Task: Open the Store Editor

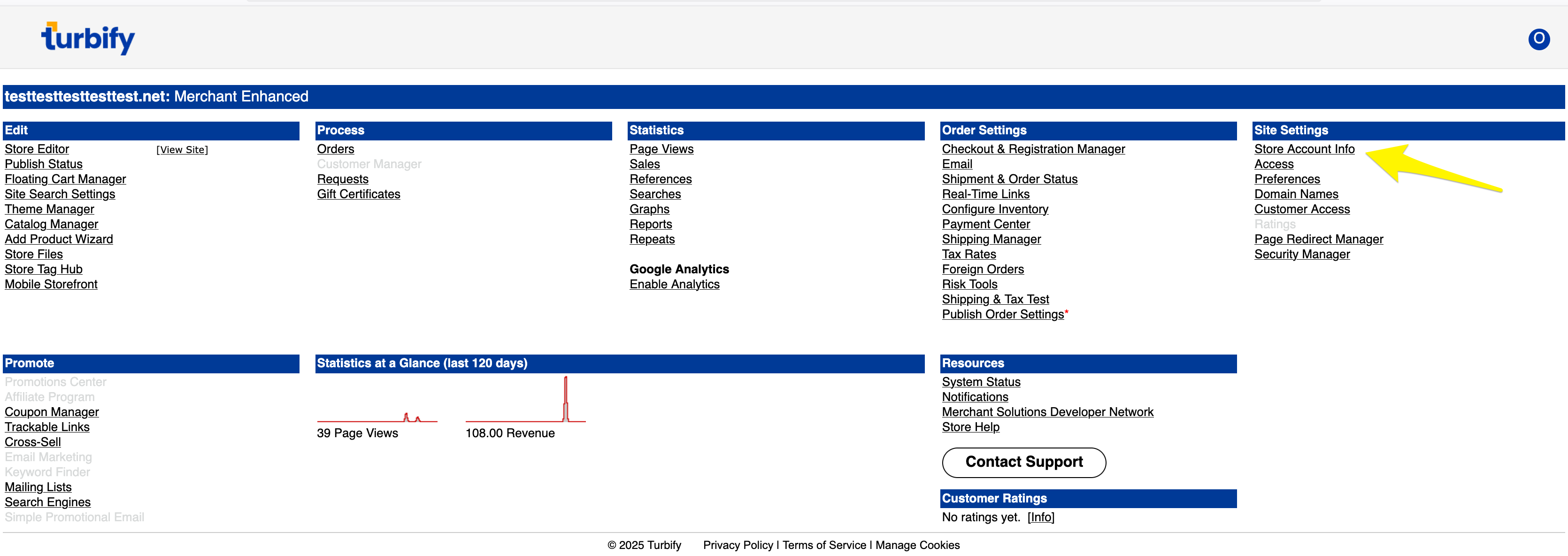Action: pos(37,149)
